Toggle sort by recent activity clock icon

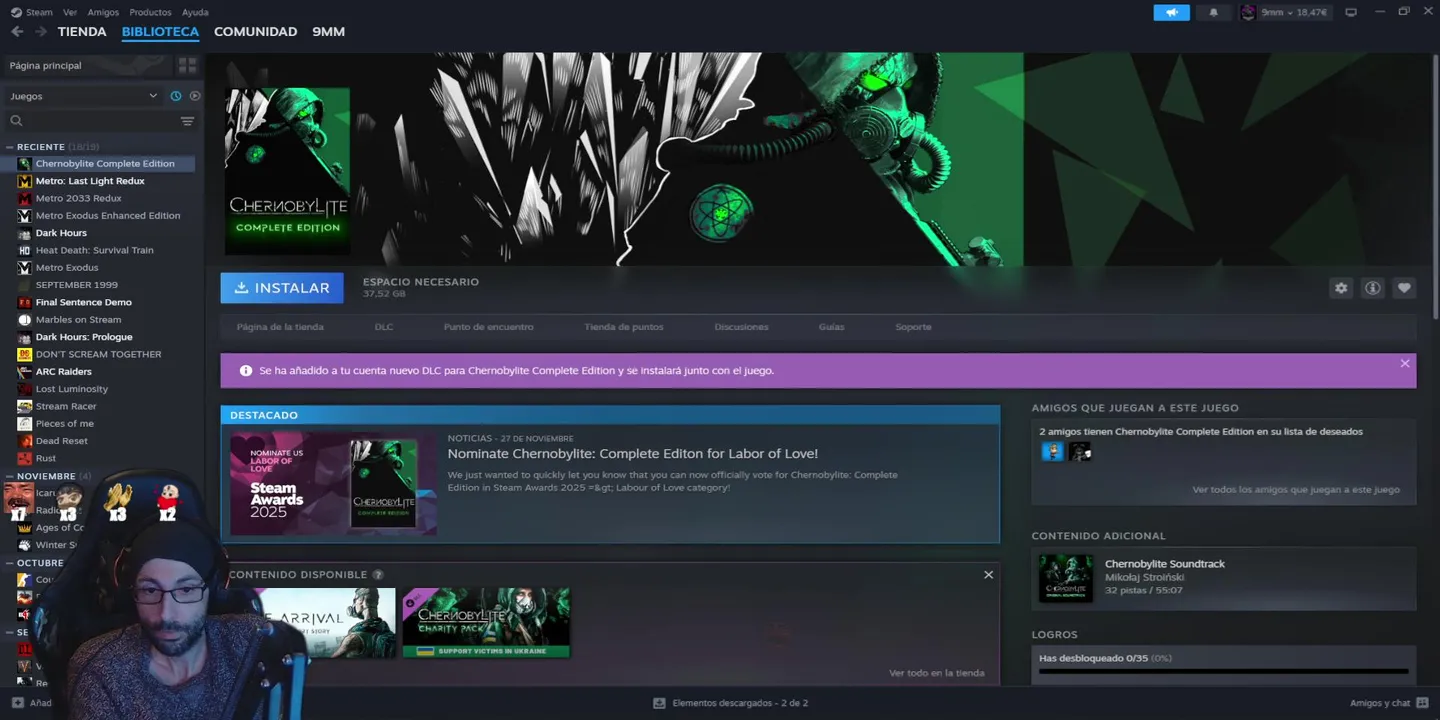pos(176,96)
